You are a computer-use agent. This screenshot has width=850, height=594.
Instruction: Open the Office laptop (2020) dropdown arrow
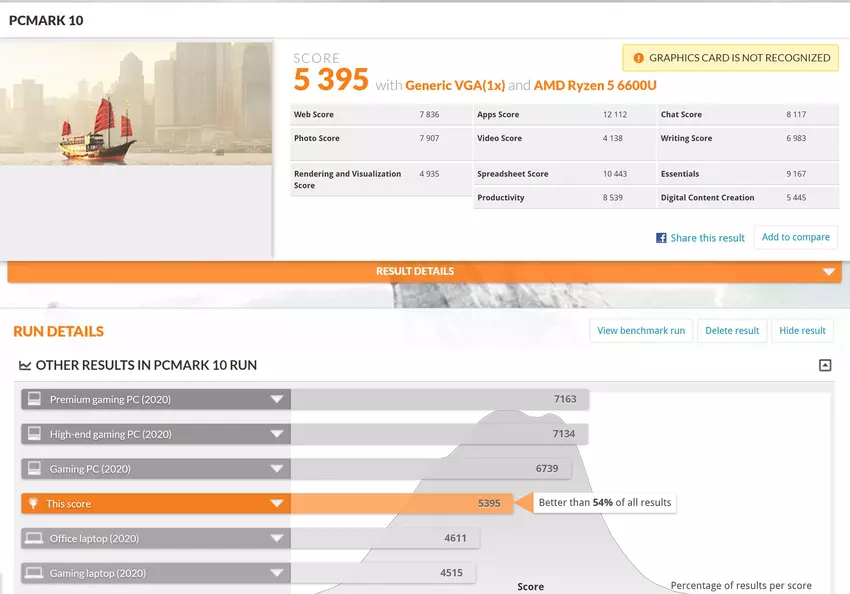277,539
